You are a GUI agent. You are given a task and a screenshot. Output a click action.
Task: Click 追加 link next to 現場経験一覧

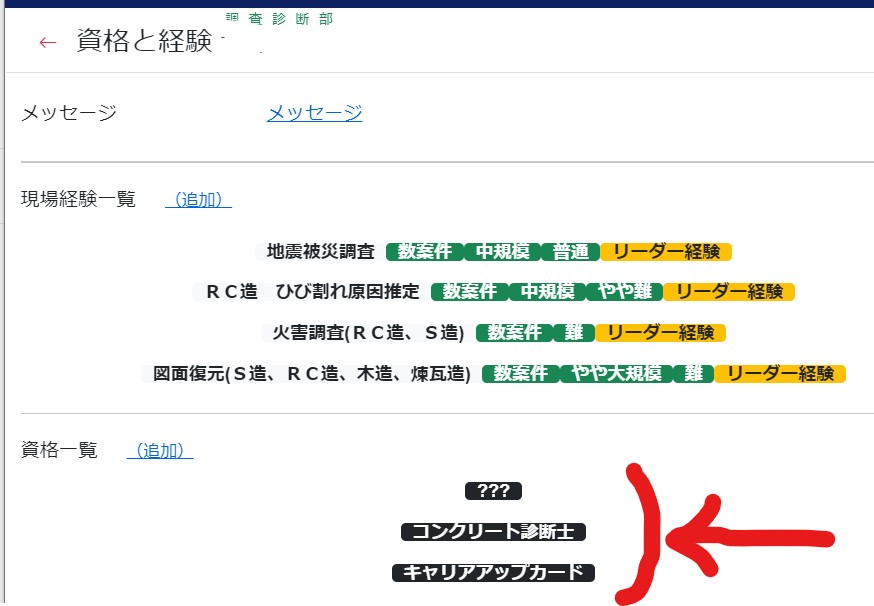coord(198,199)
